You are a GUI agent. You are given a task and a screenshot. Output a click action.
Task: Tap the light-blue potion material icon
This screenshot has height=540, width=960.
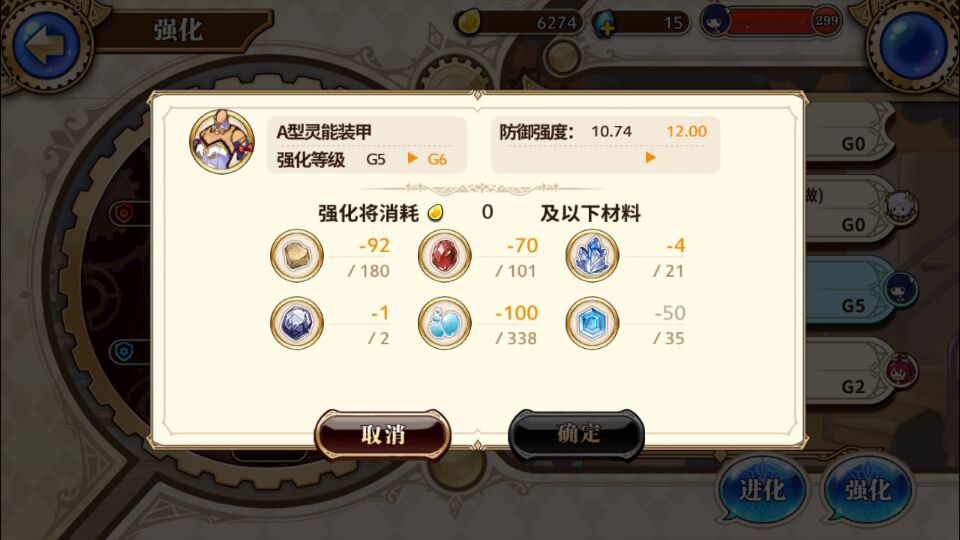444,323
